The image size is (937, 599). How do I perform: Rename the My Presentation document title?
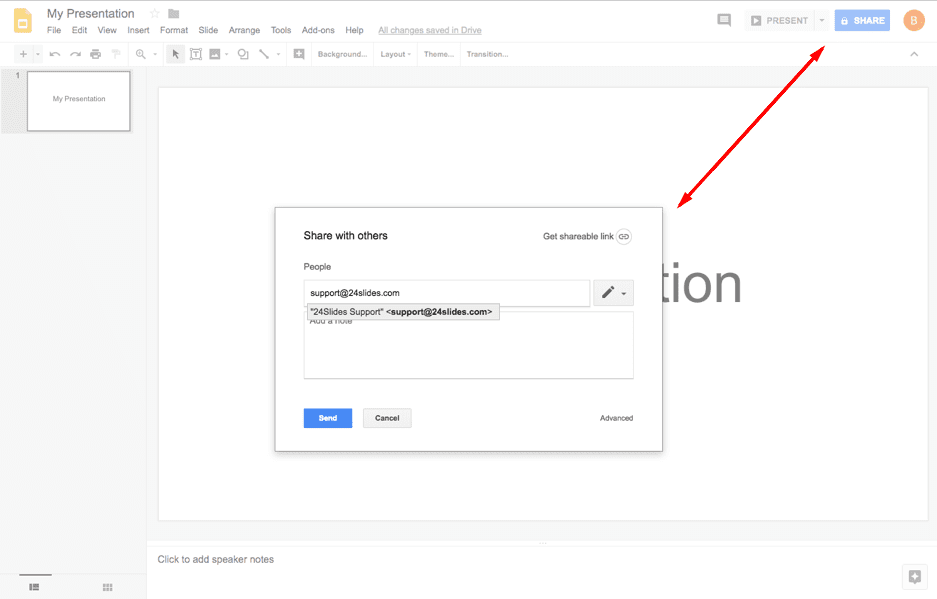pos(91,13)
